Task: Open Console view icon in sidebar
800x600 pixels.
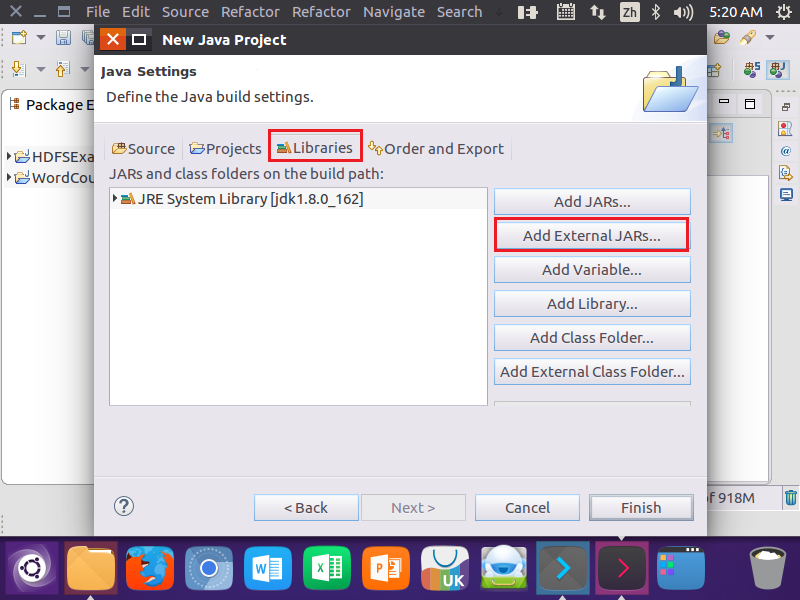Action: pos(786,195)
